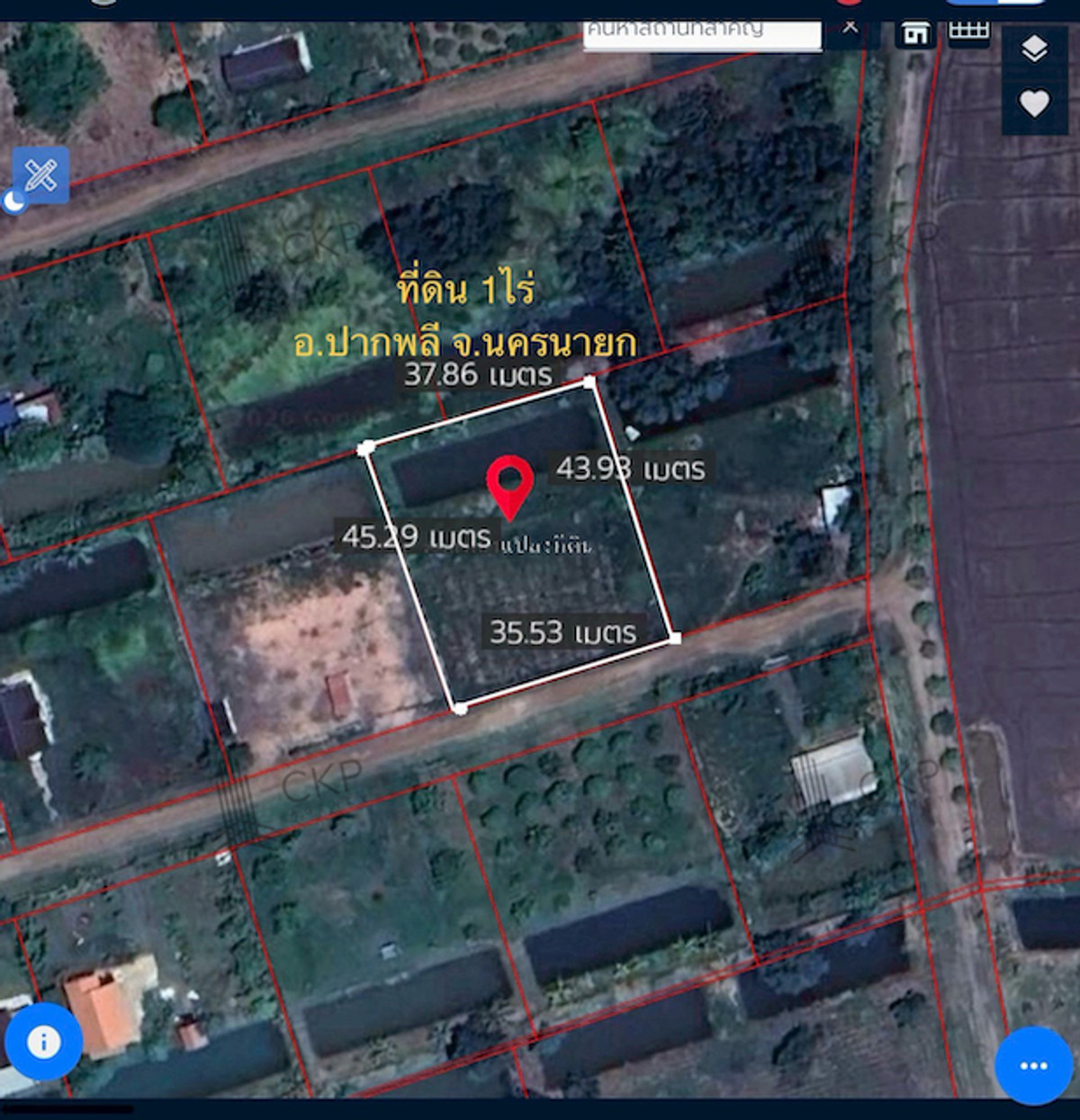
Task: Click the 35.53 เมตร side length label
Action: [x=562, y=632]
